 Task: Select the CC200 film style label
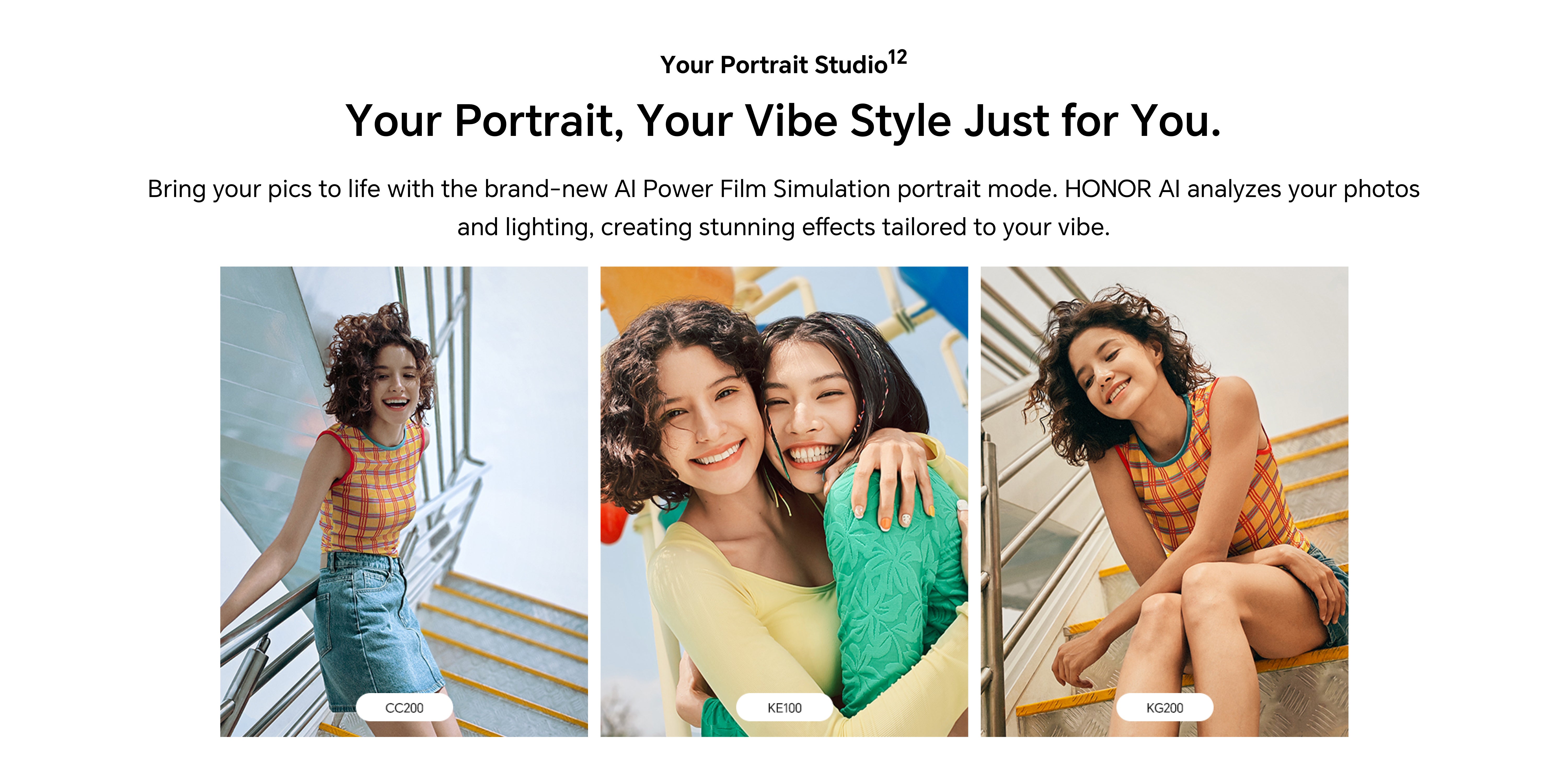pos(404,707)
